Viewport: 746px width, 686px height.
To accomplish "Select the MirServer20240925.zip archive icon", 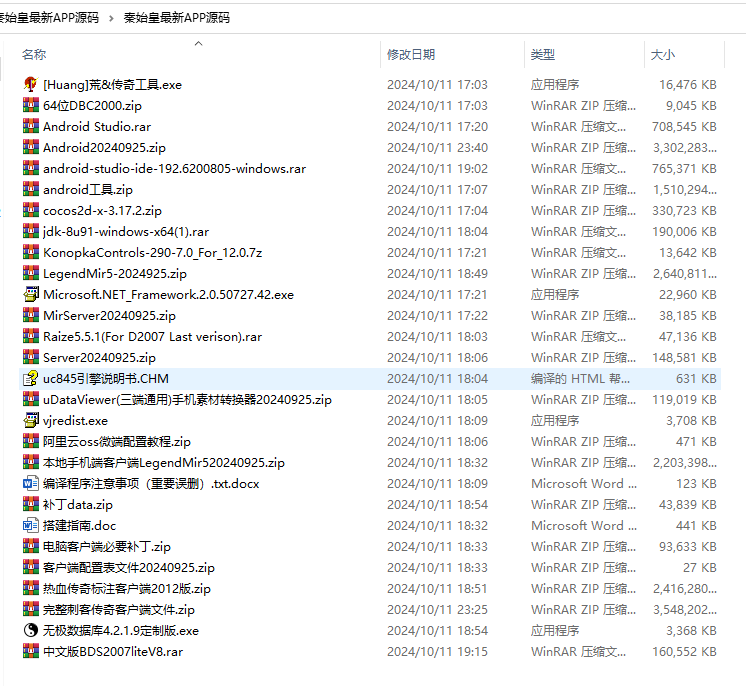I will tap(31, 315).
